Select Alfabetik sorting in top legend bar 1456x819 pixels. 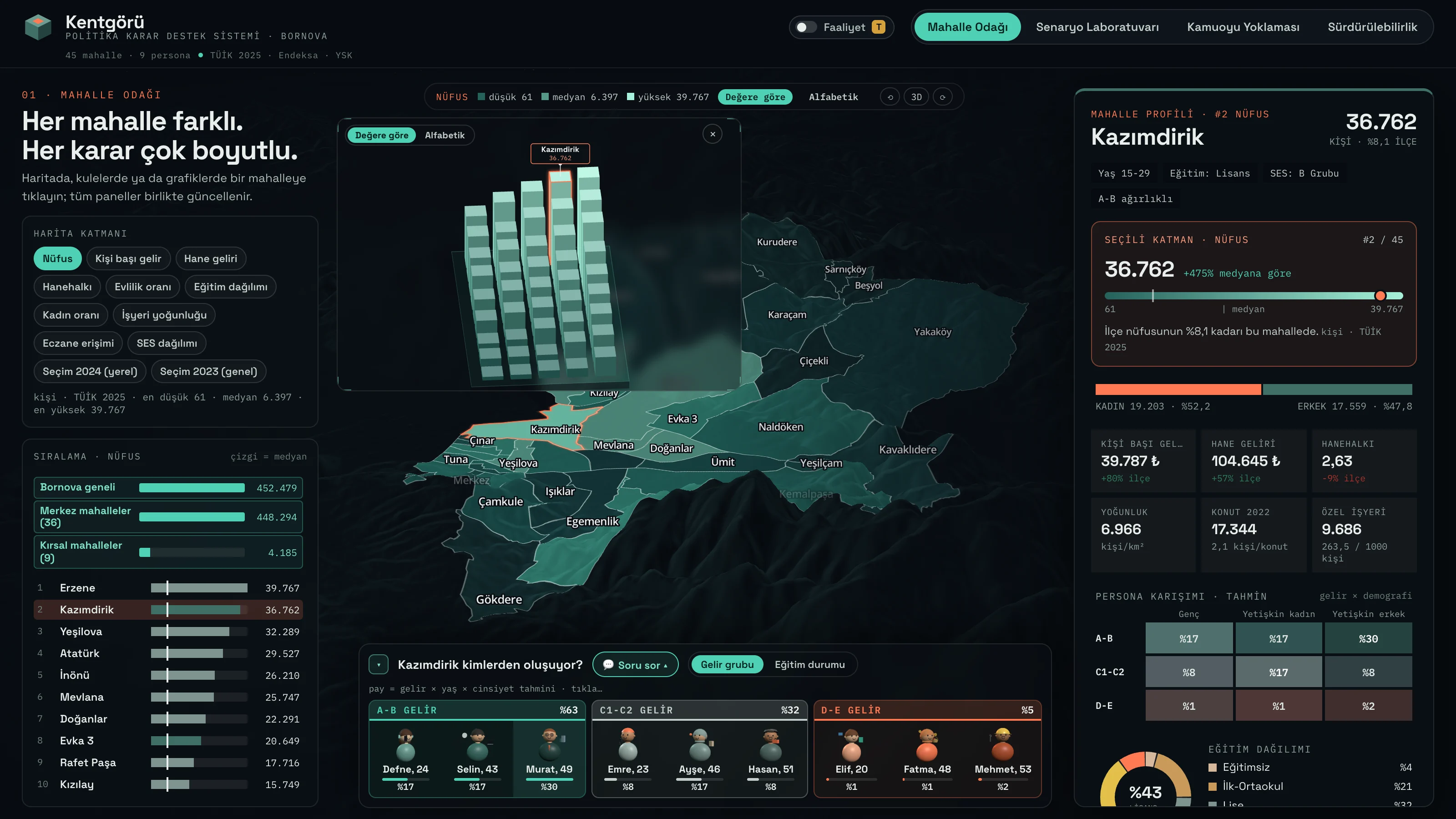pyautogui.click(x=833, y=97)
